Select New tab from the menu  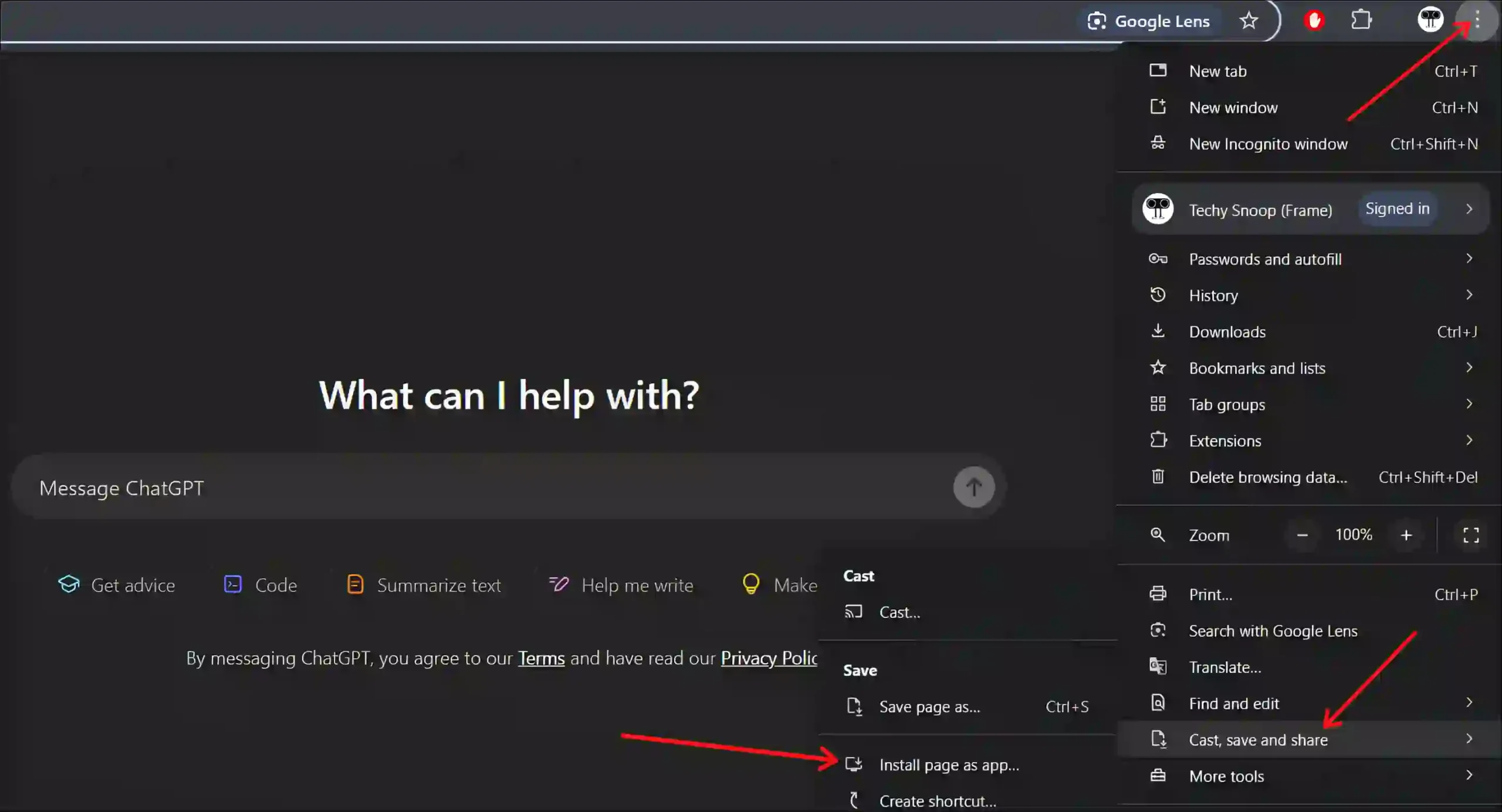coord(1310,71)
